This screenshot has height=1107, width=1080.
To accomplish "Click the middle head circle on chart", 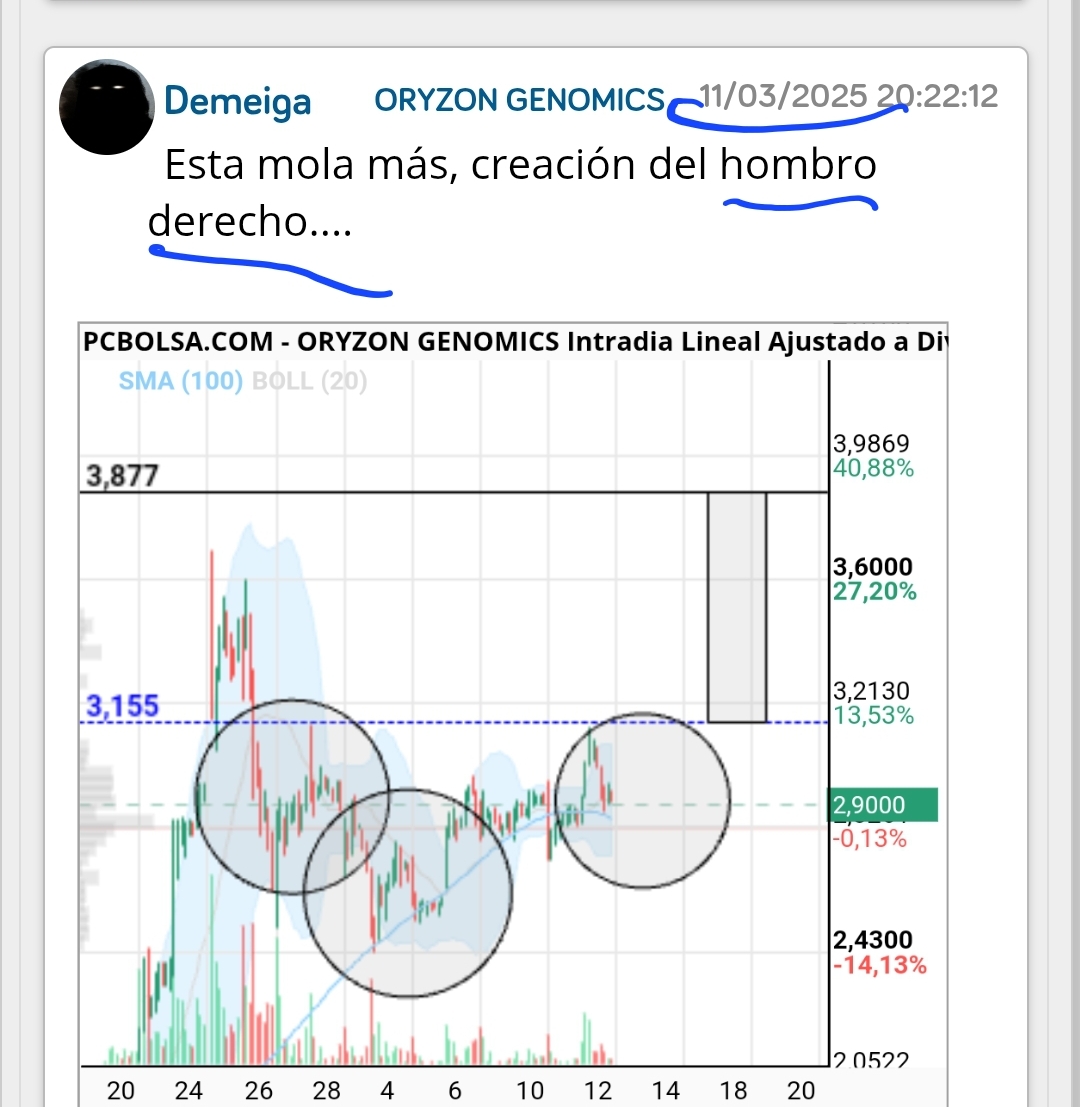I will [408, 893].
